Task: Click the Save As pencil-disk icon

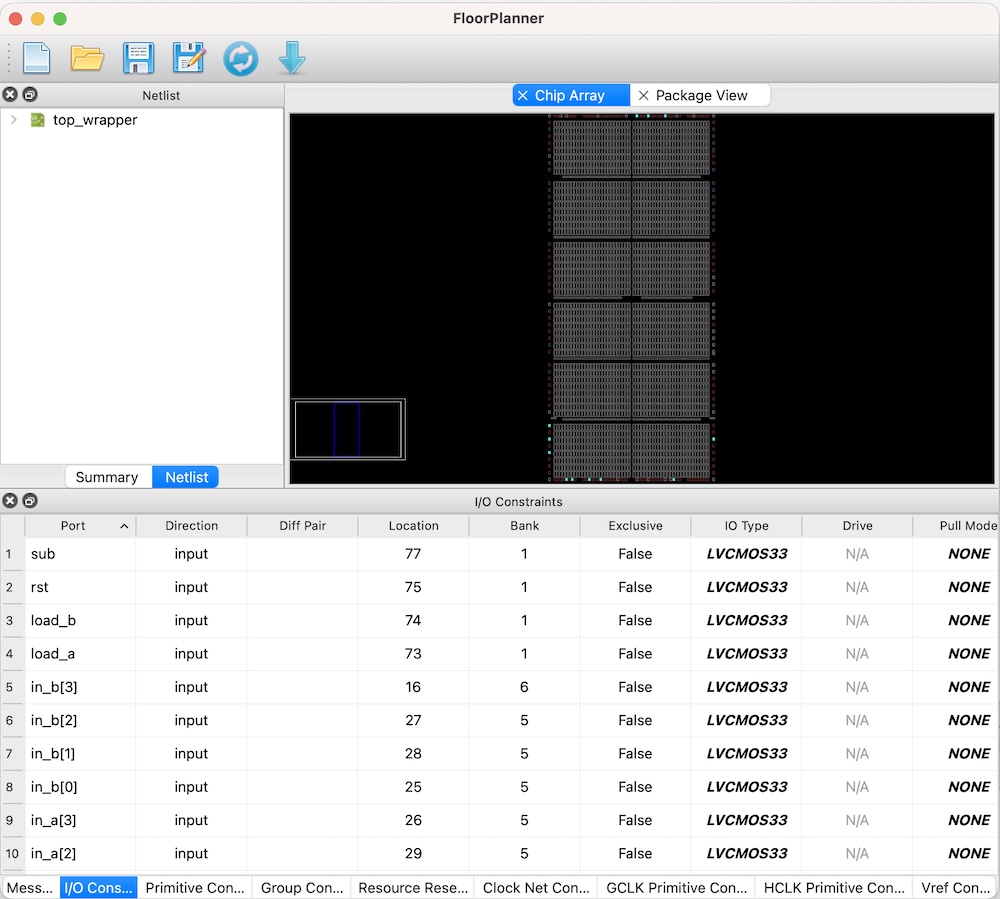Action: pos(188,58)
